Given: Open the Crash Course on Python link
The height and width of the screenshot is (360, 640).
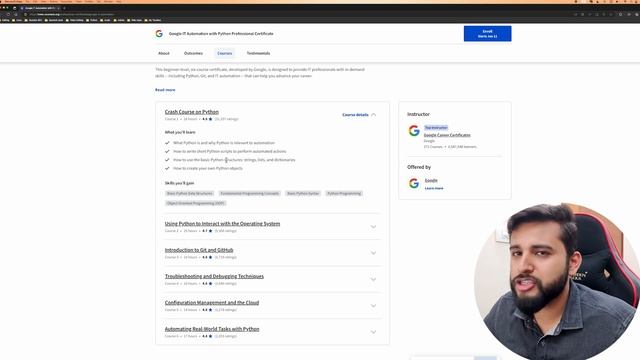Looking at the screenshot, I should tap(191, 112).
